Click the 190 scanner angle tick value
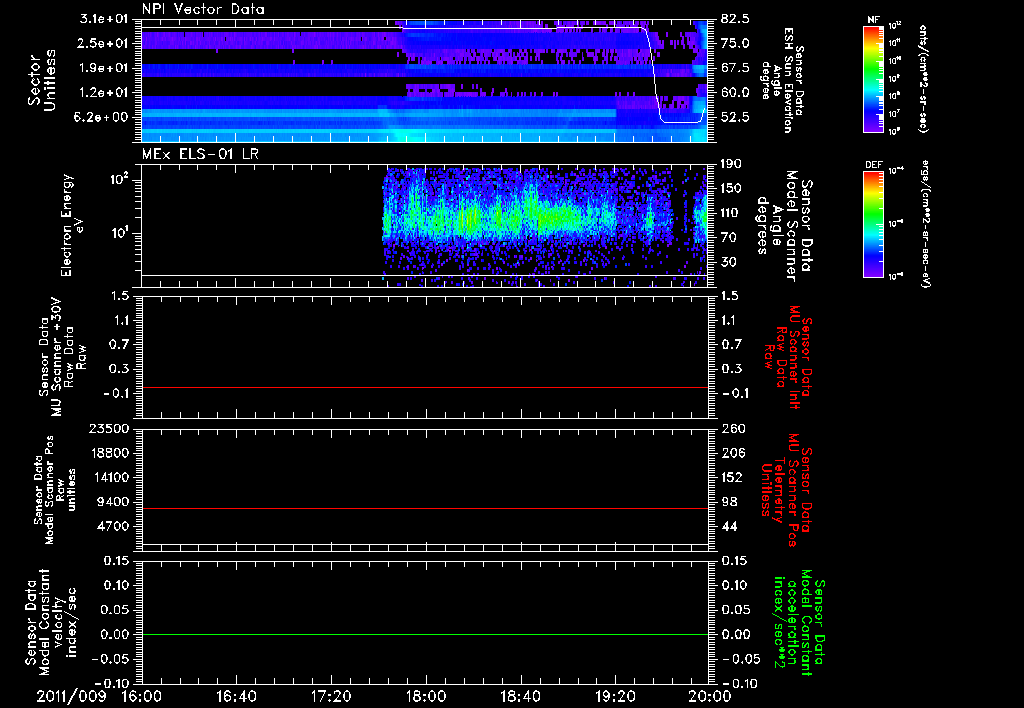Image resolution: width=1024 pixels, height=708 pixels. pyautogui.click(x=731, y=164)
